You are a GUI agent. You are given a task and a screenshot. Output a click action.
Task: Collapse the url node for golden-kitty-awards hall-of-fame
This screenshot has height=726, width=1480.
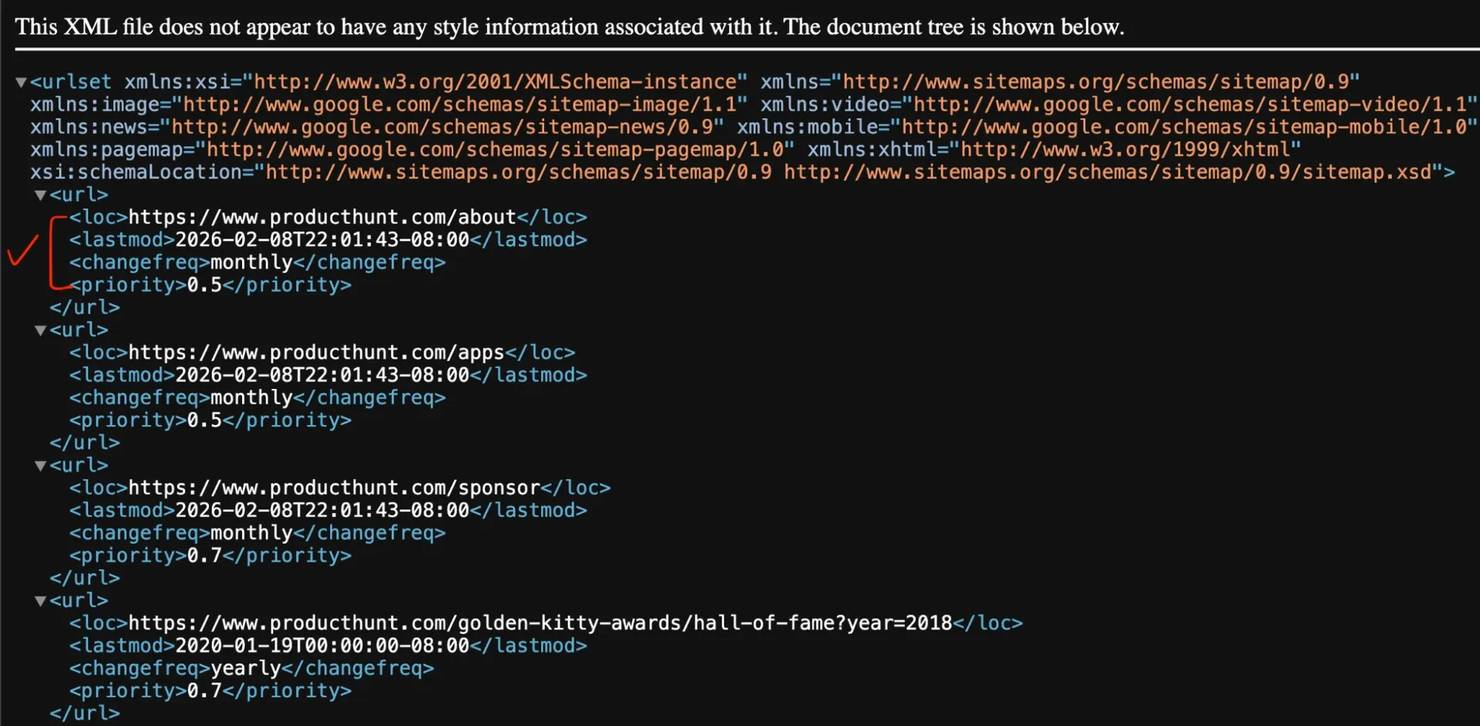pos(41,600)
